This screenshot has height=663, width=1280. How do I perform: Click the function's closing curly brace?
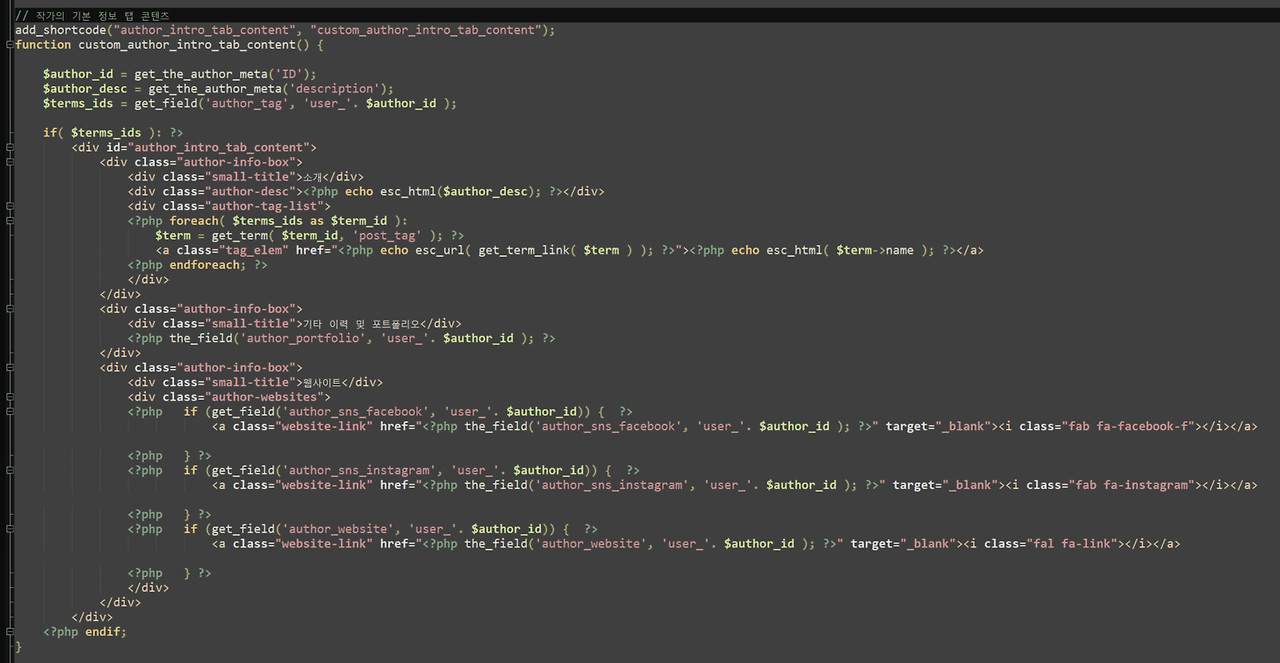click(x=18, y=646)
